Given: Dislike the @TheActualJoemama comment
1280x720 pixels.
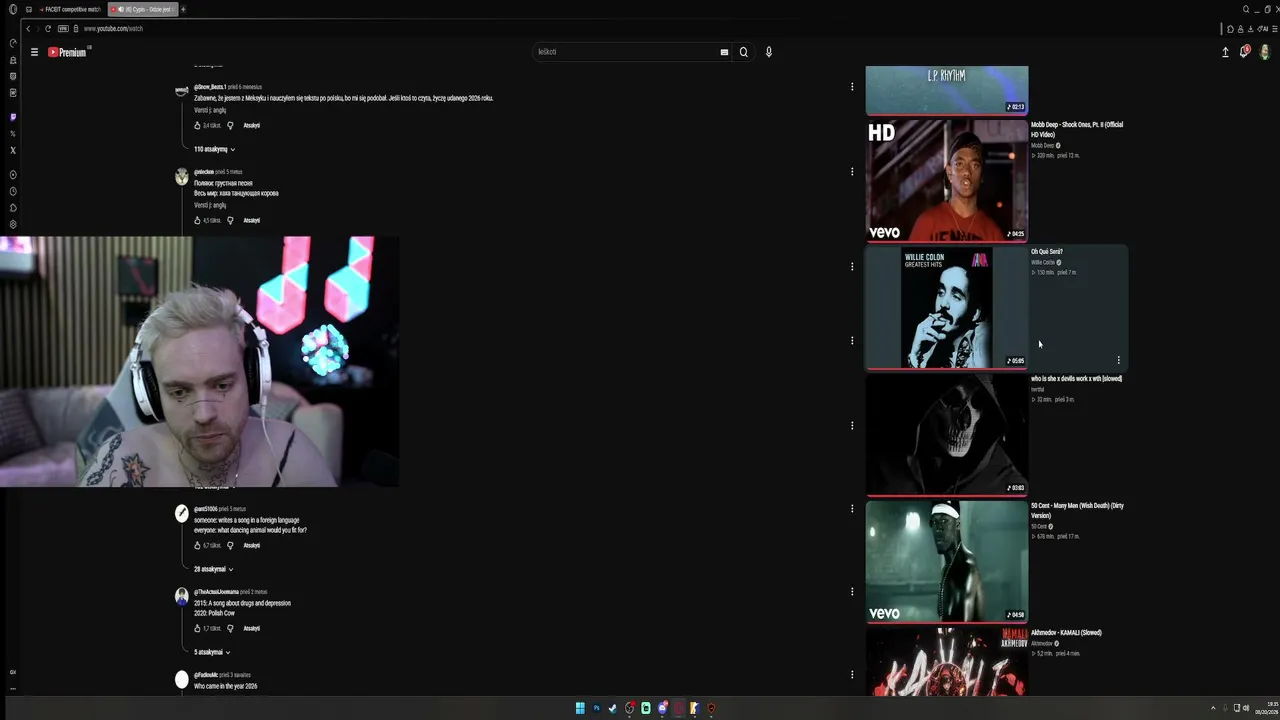Looking at the screenshot, I should (230, 628).
